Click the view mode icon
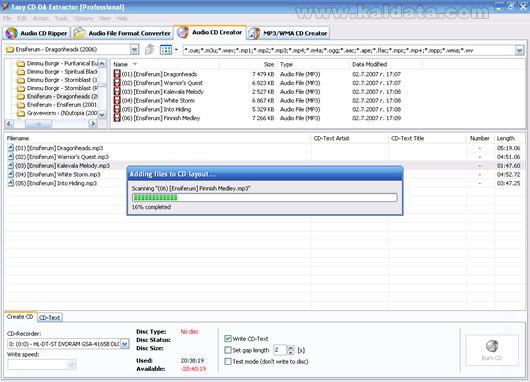 click(x=166, y=50)
